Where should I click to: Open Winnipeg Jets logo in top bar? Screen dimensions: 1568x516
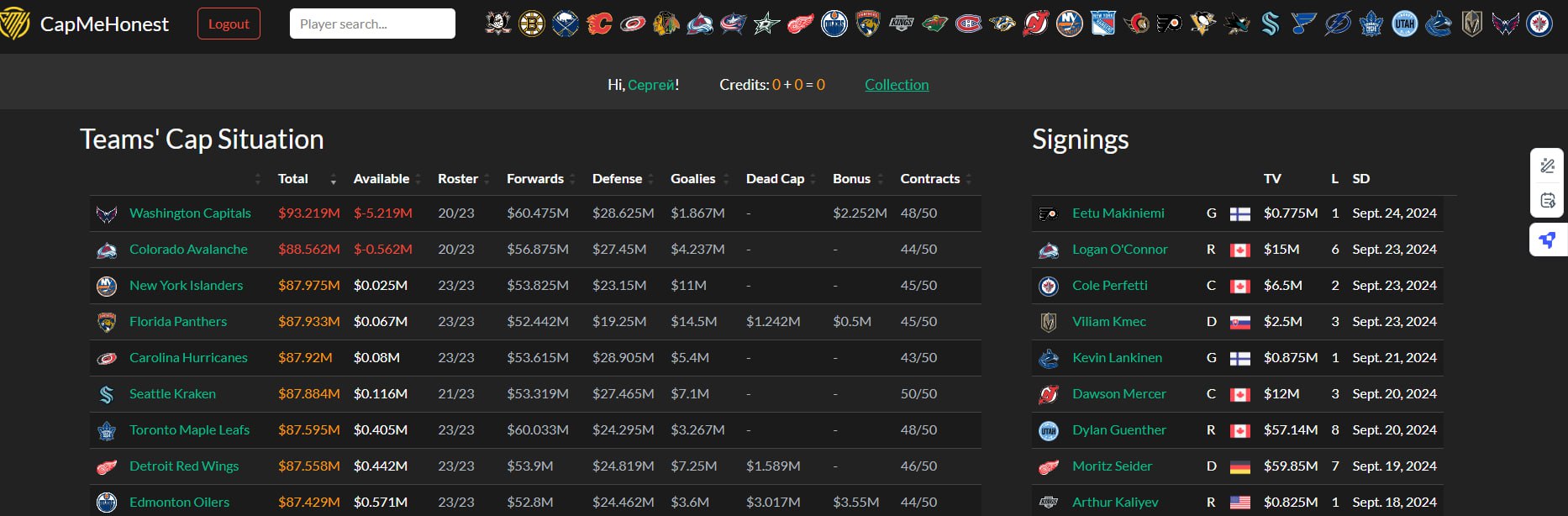1540,24
